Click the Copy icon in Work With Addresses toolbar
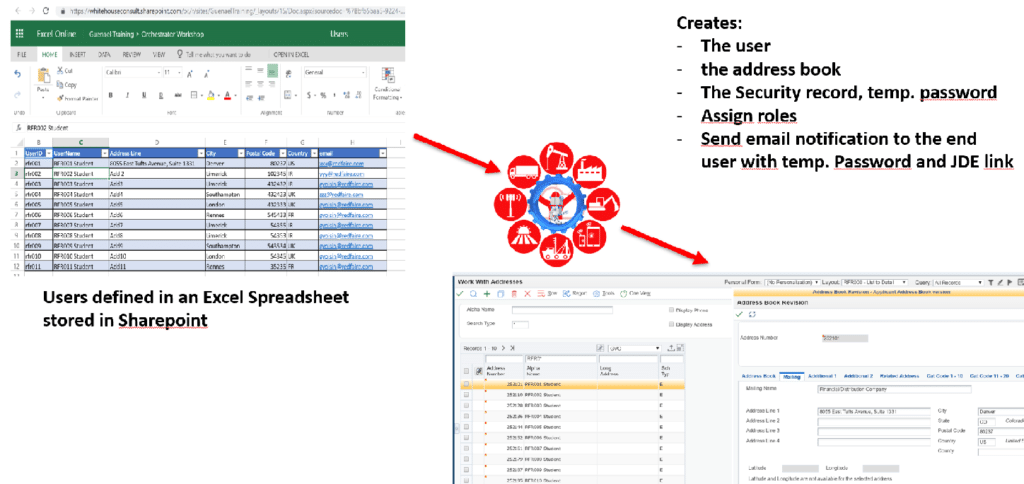1024x484 pixels. click(500, 294)
